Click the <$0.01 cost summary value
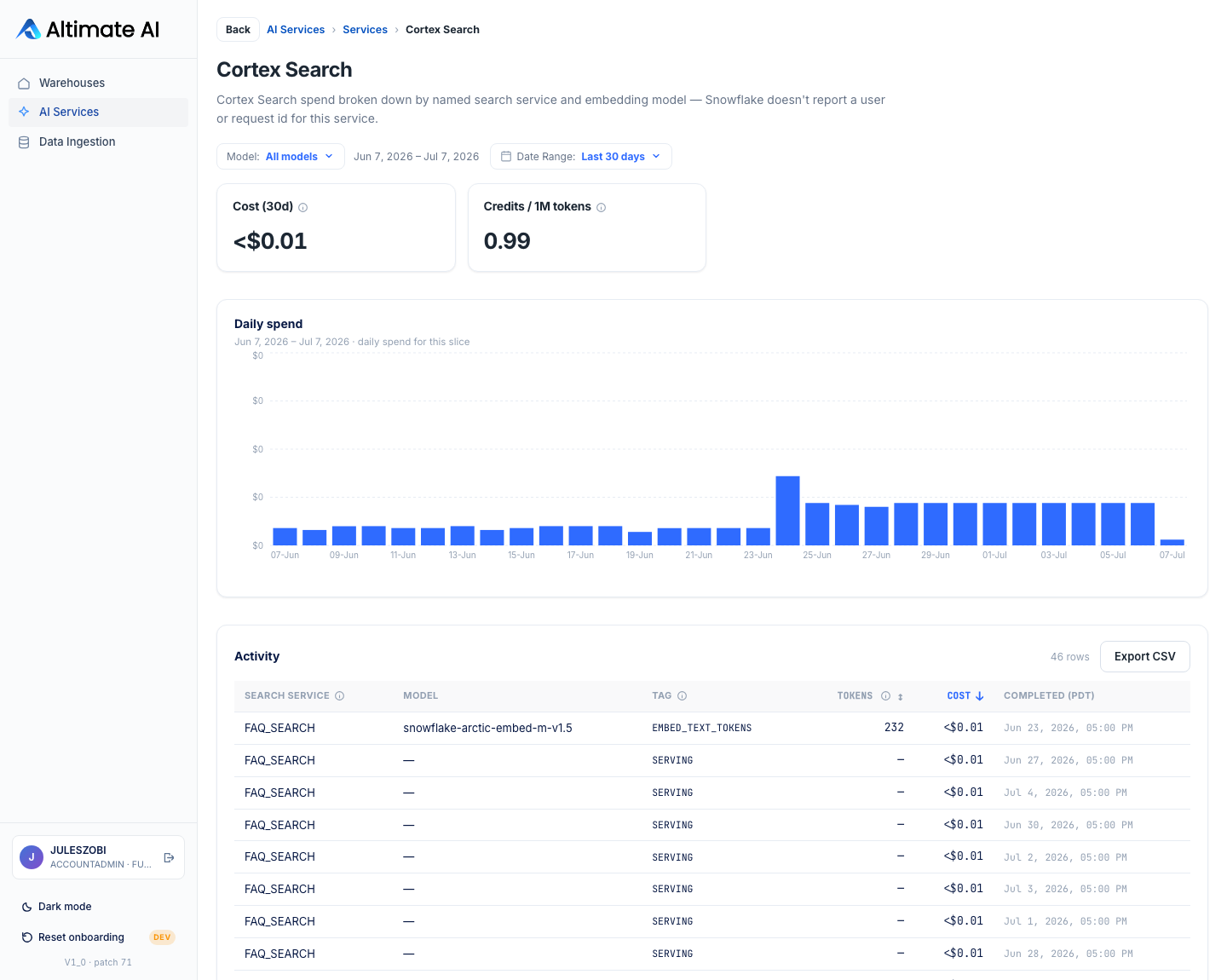The width and height of the screenshot is (1227, 980). point(270,241)
